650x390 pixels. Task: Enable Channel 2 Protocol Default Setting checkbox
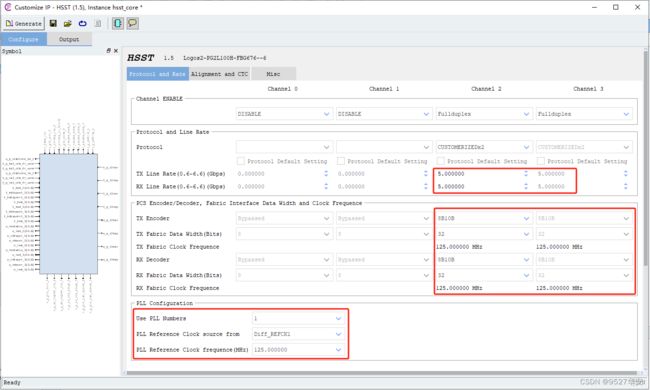pos(441,161)
